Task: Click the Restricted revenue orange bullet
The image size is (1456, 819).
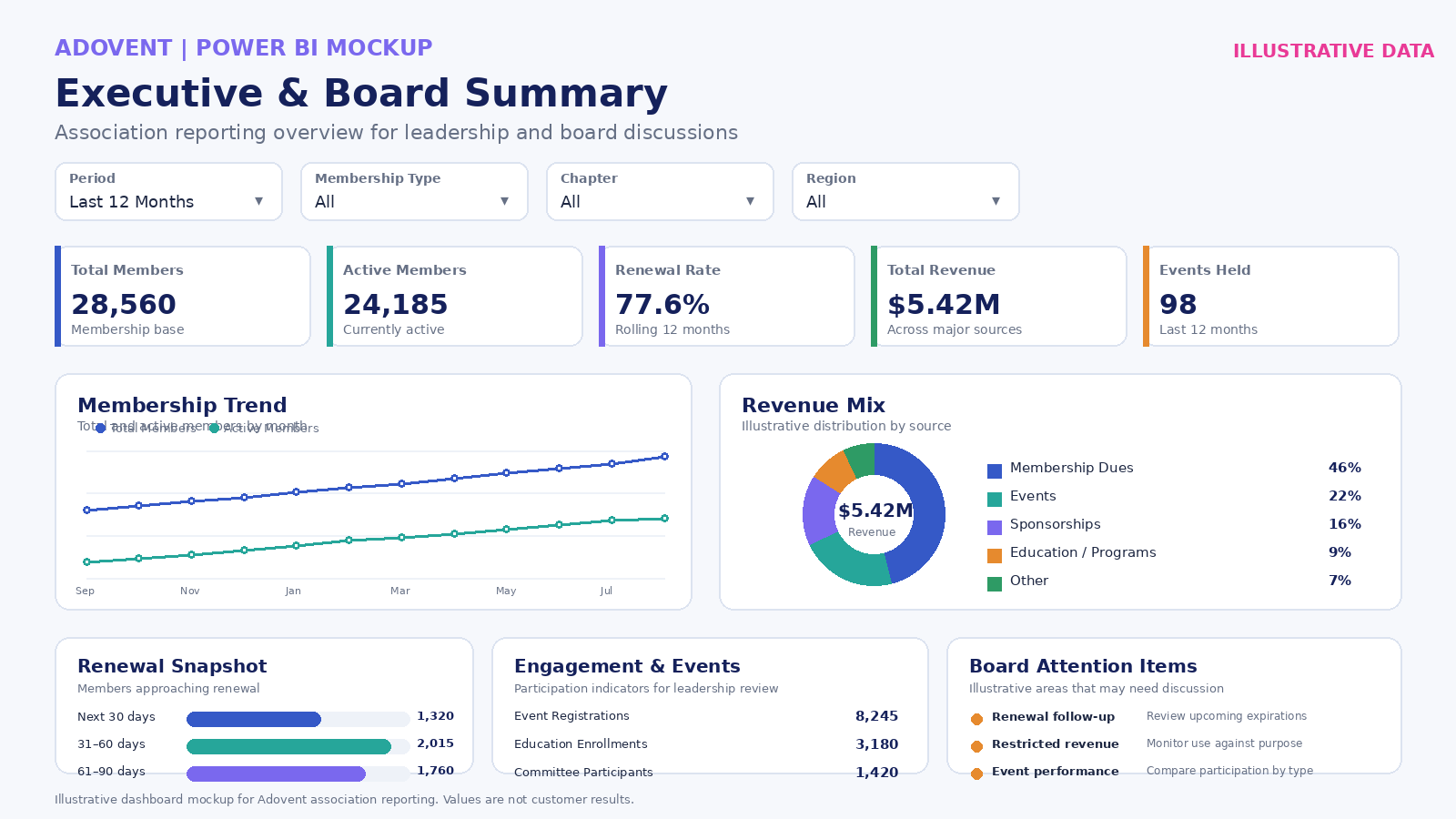Action: 976,746
